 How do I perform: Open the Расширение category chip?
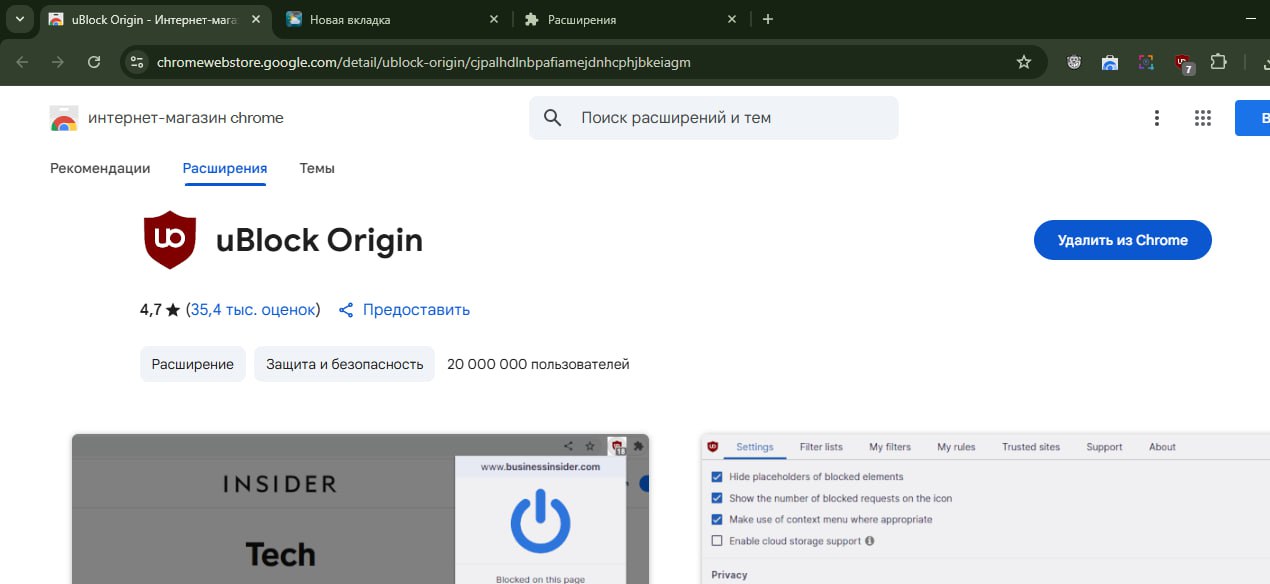point(193,364)
